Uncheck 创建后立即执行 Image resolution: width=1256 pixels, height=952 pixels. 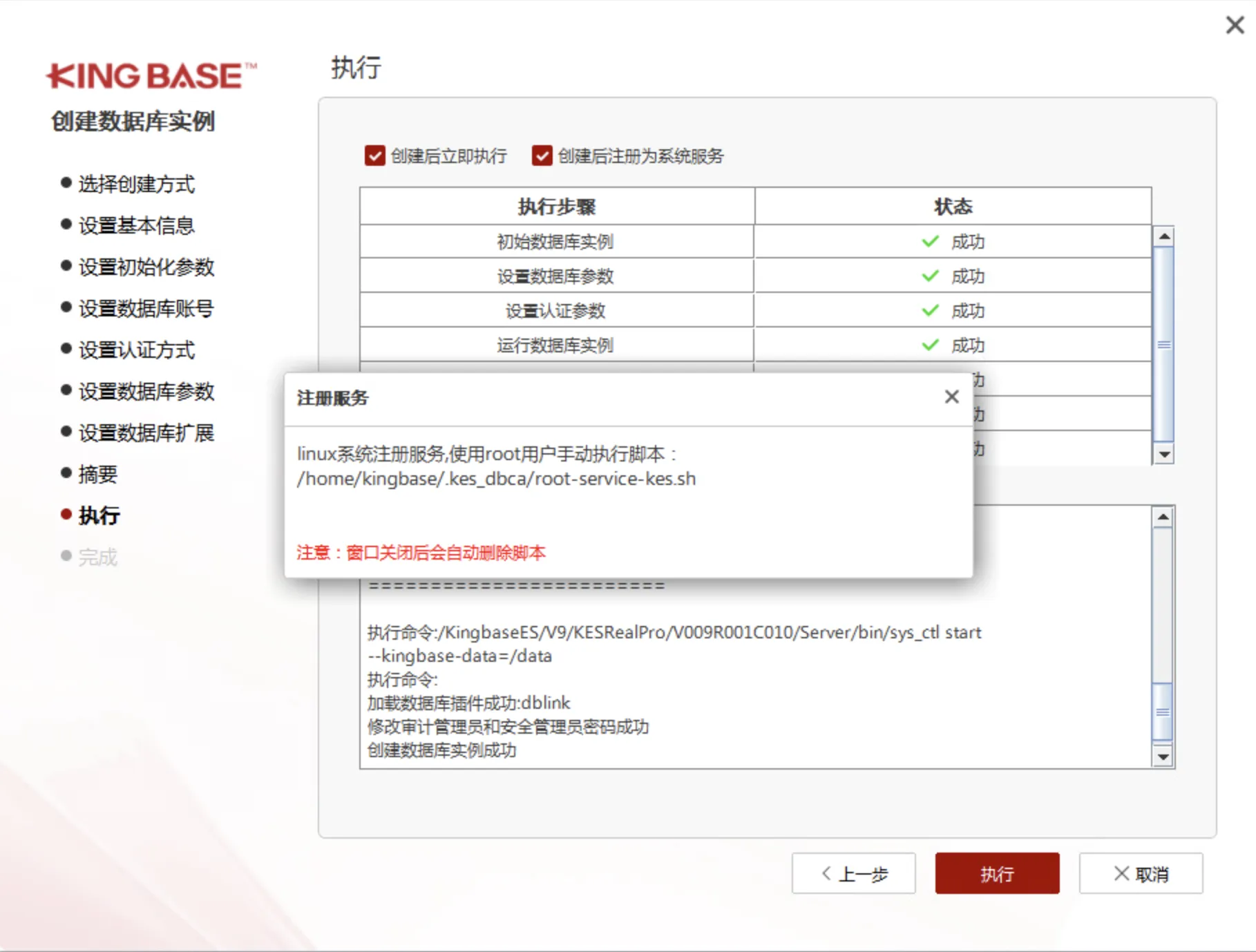coord(374,156)
